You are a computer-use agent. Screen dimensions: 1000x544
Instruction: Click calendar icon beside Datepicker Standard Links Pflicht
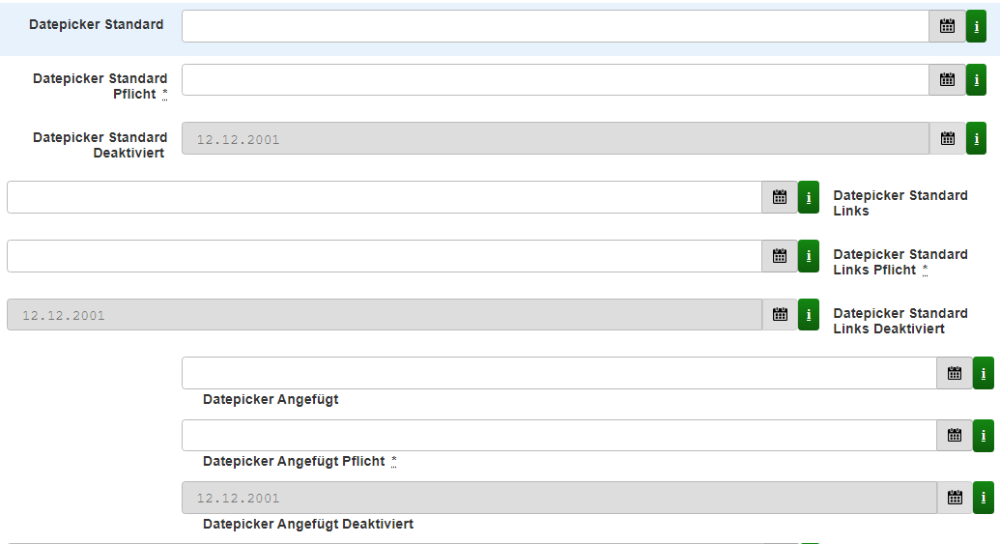(x=780, y=256)
